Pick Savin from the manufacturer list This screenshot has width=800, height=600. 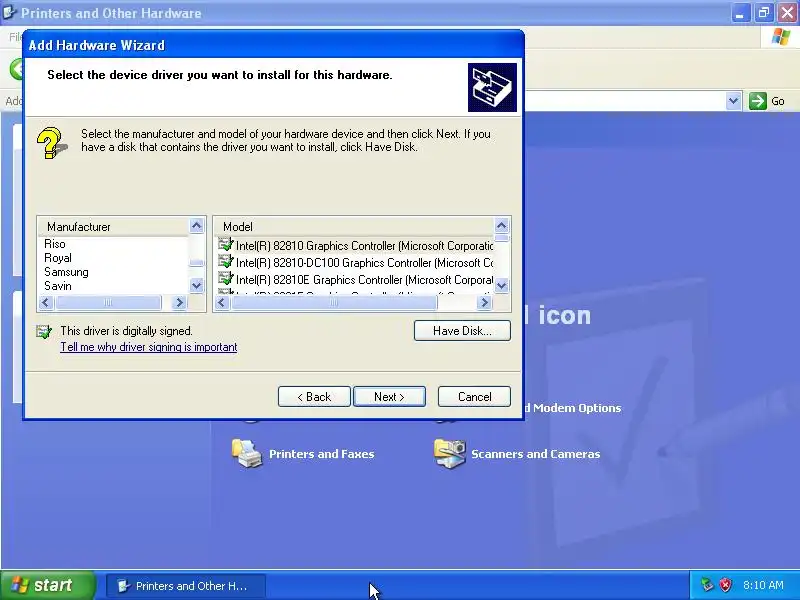[x=58, y=286]
